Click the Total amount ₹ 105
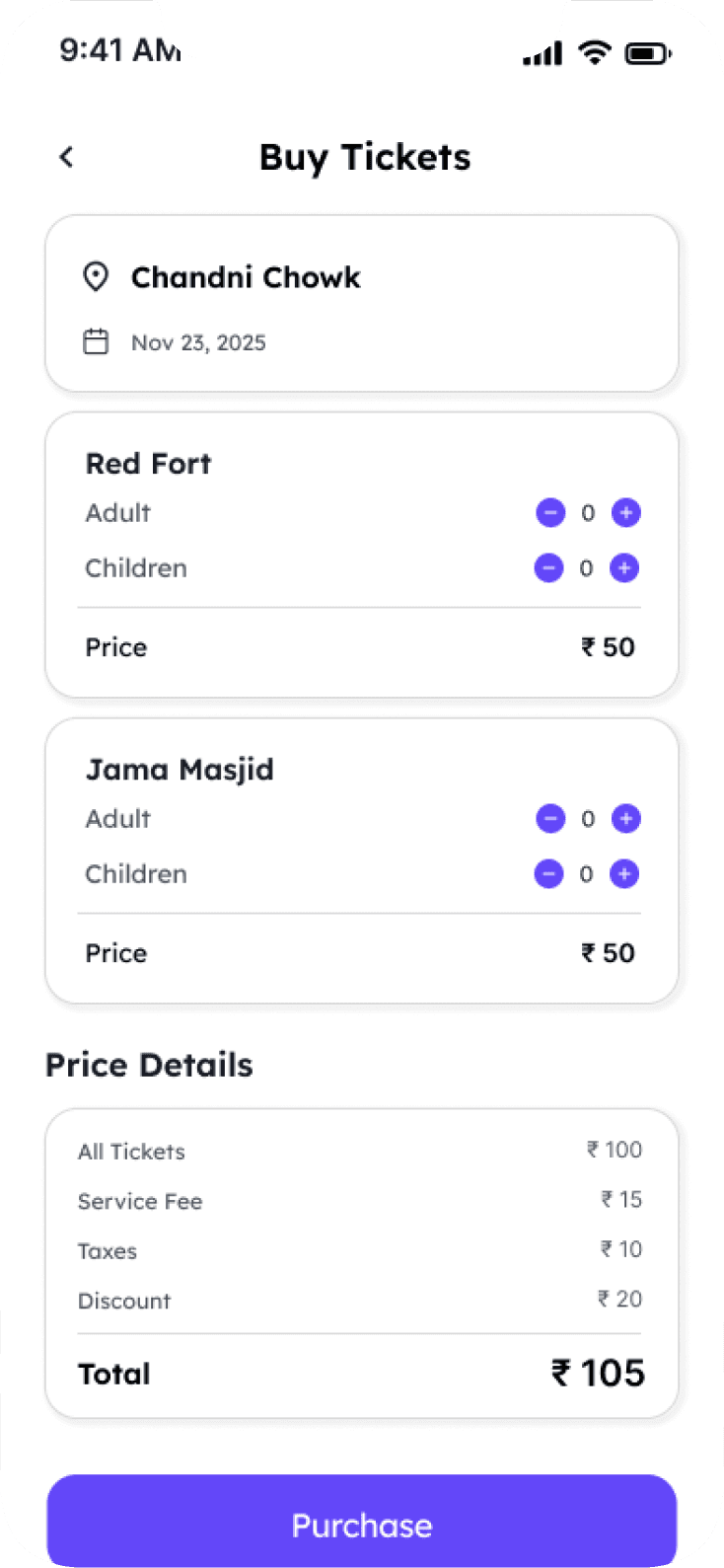This screenshot has height=1568, width=724. [598, 1373]
